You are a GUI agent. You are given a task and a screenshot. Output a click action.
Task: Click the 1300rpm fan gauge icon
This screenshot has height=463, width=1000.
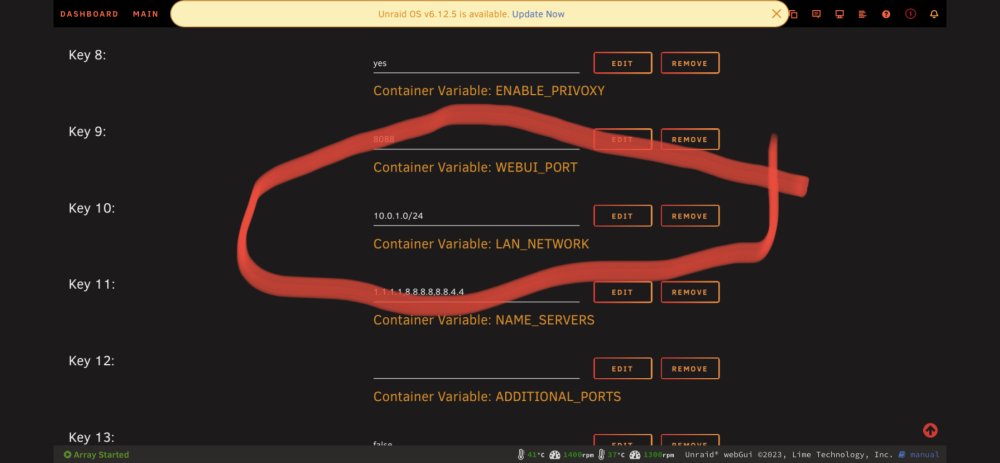tap(635, 455)
